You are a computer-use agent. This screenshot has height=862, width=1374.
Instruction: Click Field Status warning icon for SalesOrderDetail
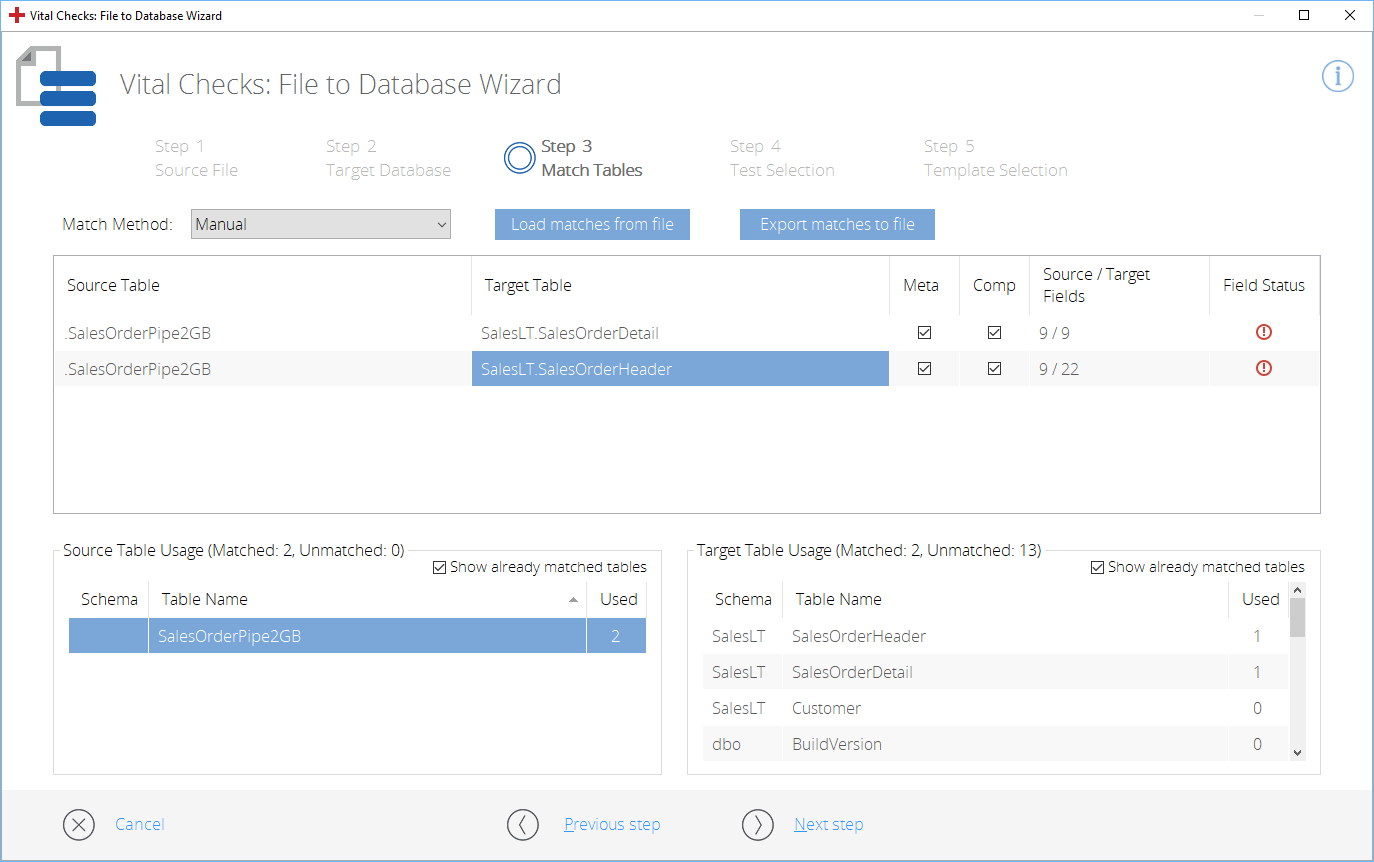click(x=1263, y=333)
